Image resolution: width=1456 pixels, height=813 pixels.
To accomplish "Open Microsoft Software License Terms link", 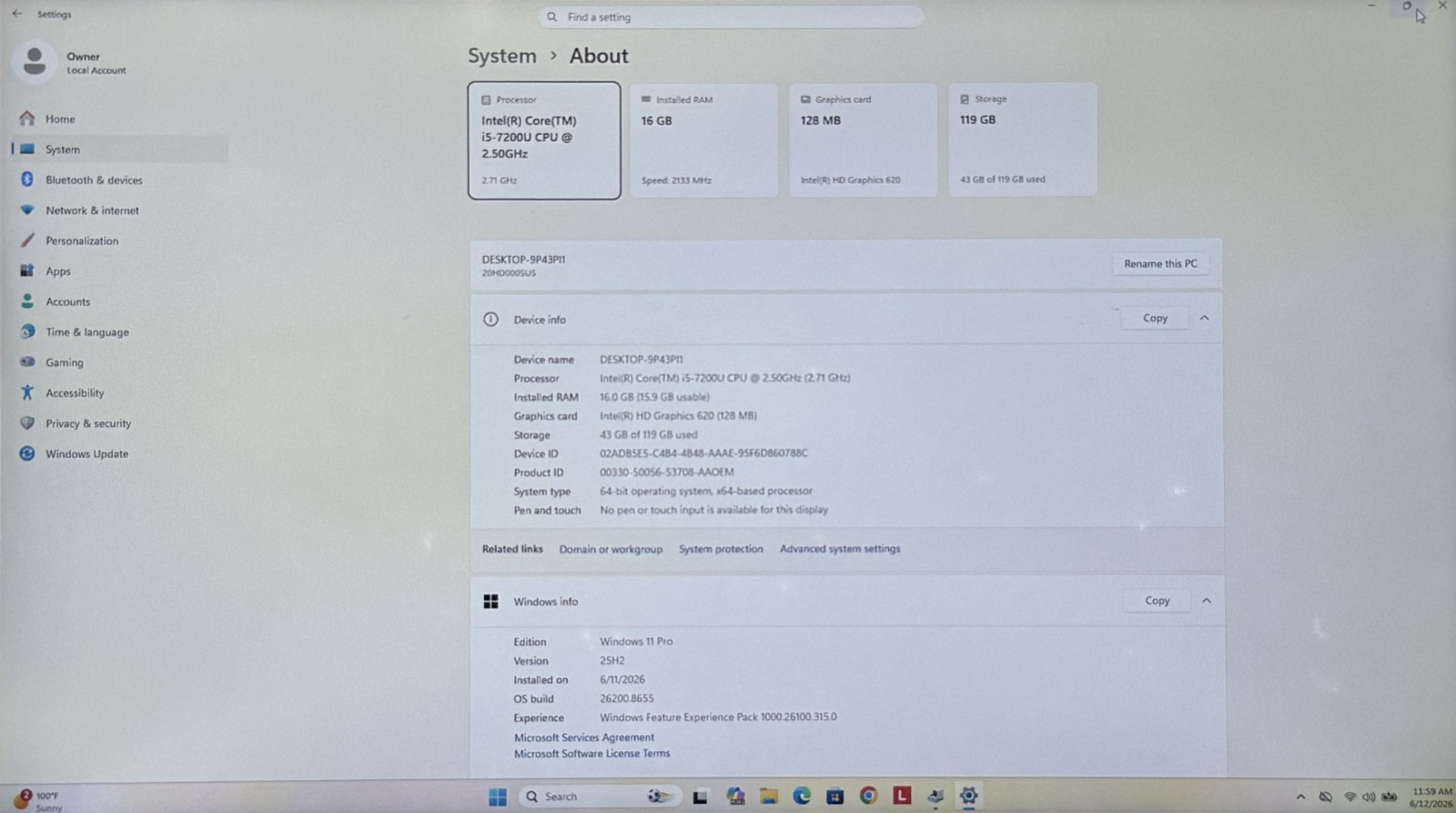I will pyautogui.click(x=591, y=754).
